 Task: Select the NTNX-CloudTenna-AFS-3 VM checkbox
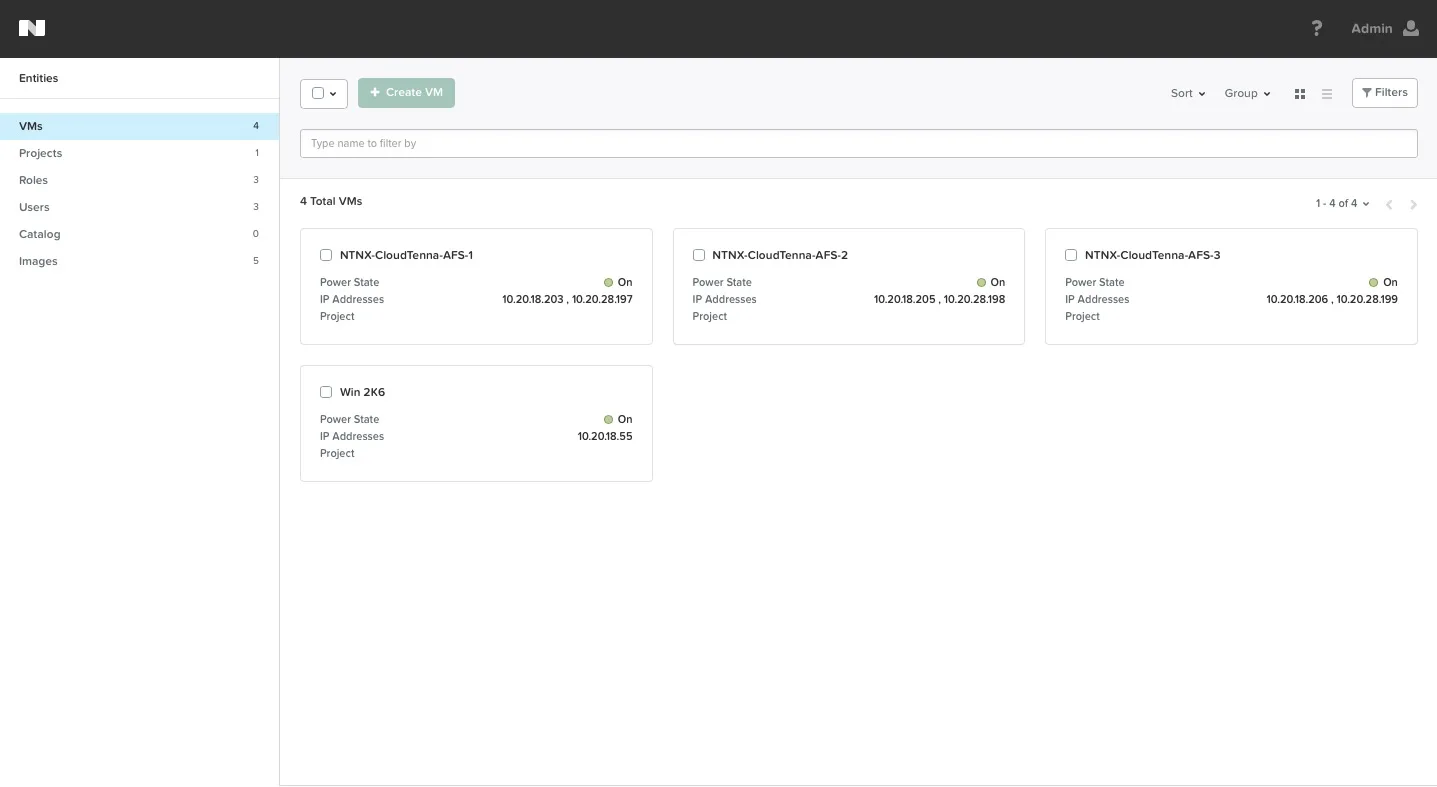point(1071,255)
